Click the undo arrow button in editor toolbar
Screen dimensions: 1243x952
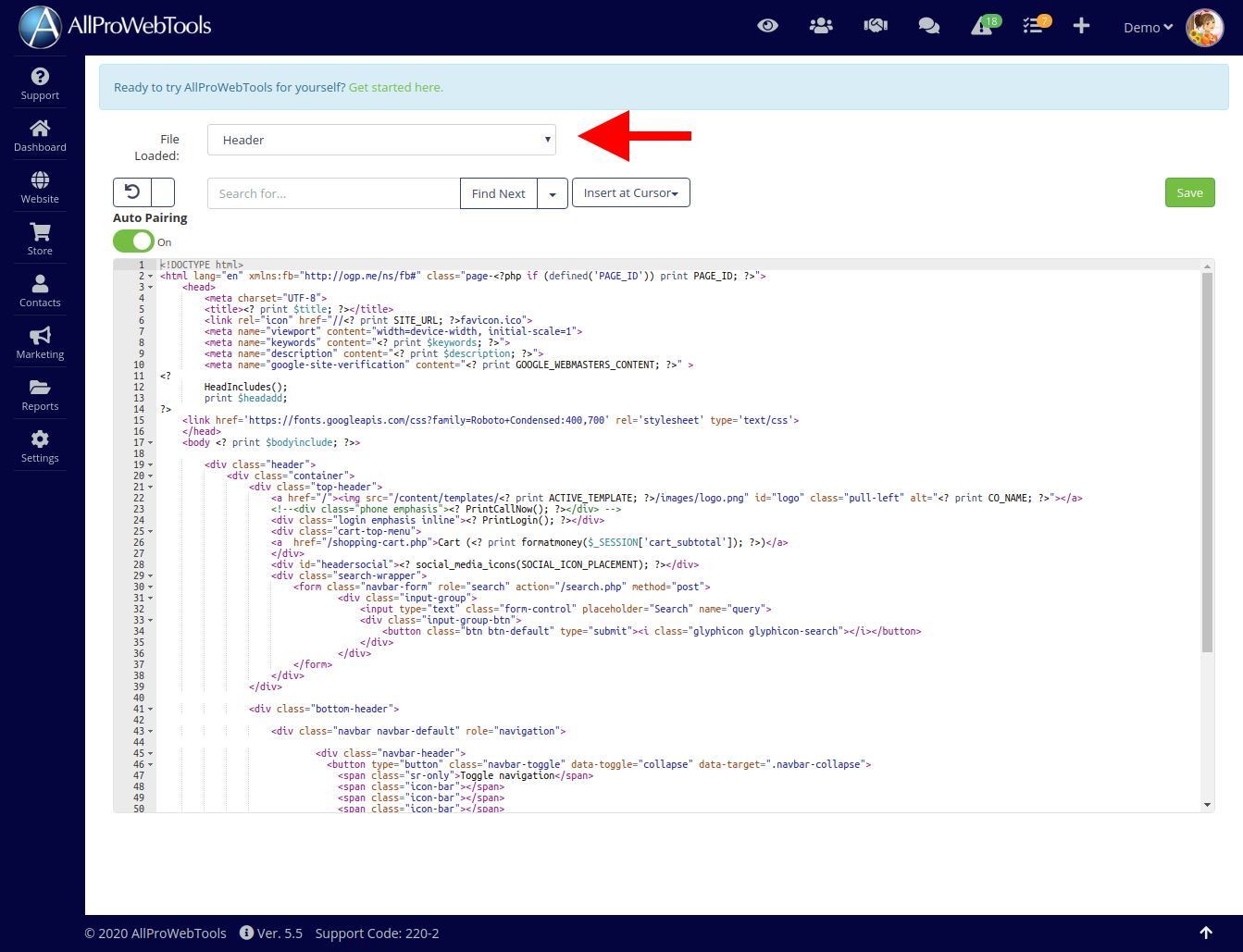point(132,192)
